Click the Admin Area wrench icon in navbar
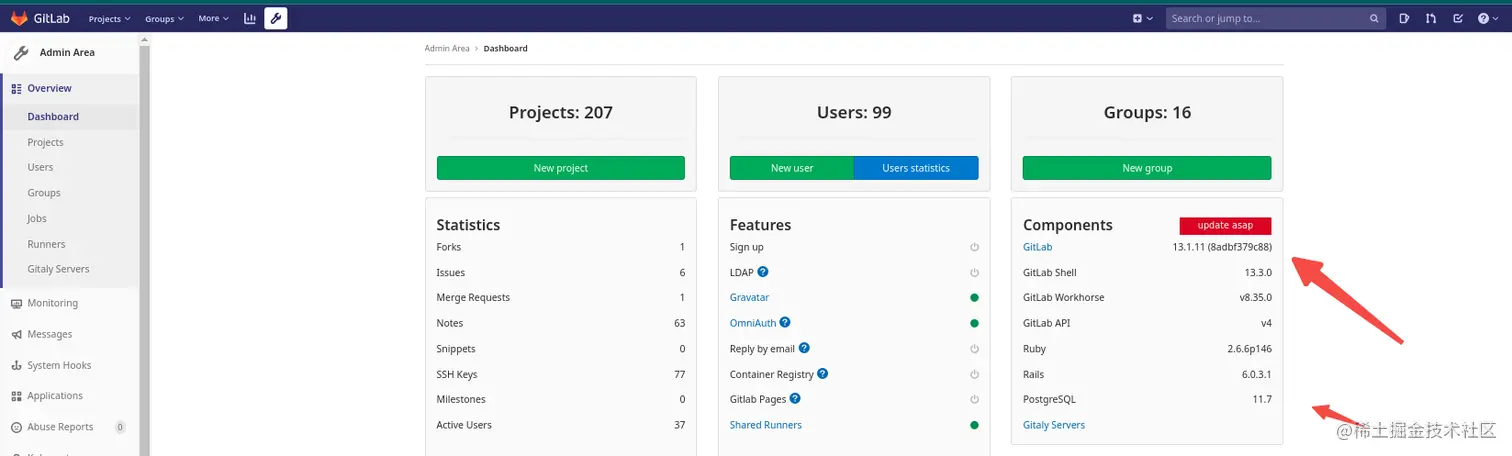This screenshot has height=456, width=1512. (x=276, y=18)
